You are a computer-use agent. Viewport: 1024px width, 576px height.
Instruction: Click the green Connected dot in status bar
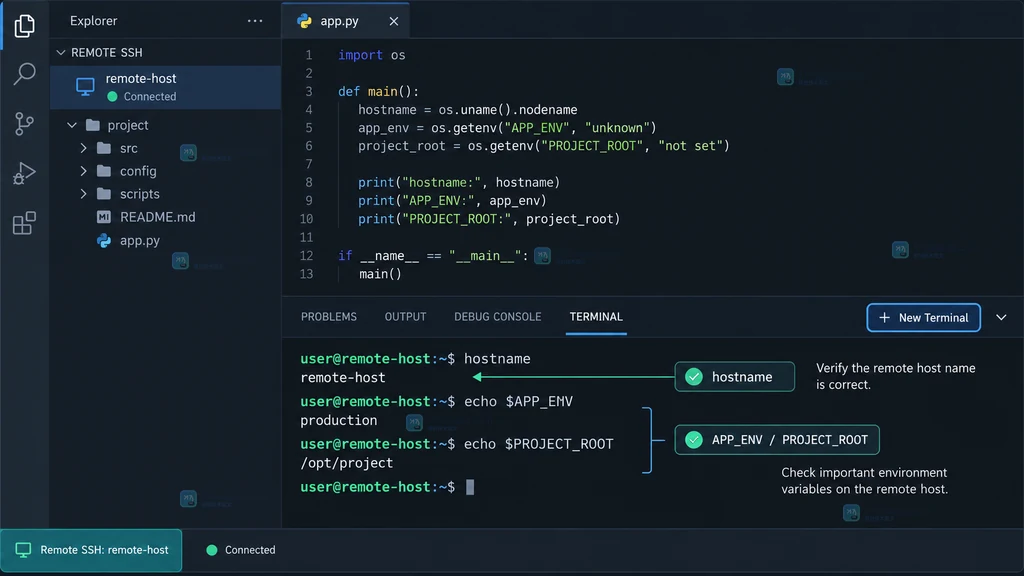212,550
